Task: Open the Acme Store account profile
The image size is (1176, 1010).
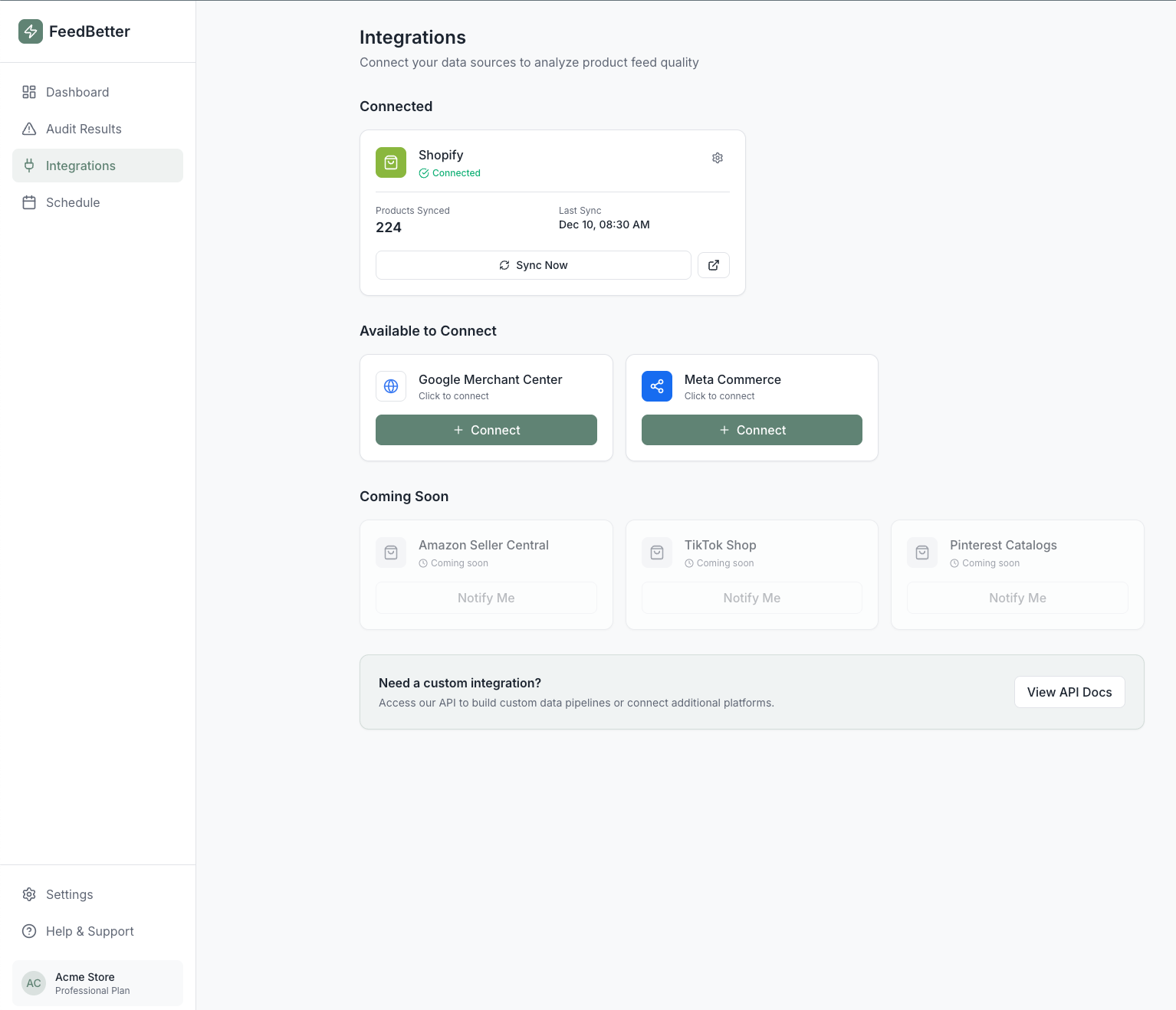Action: pyautogui.click(x=97, y=983)
